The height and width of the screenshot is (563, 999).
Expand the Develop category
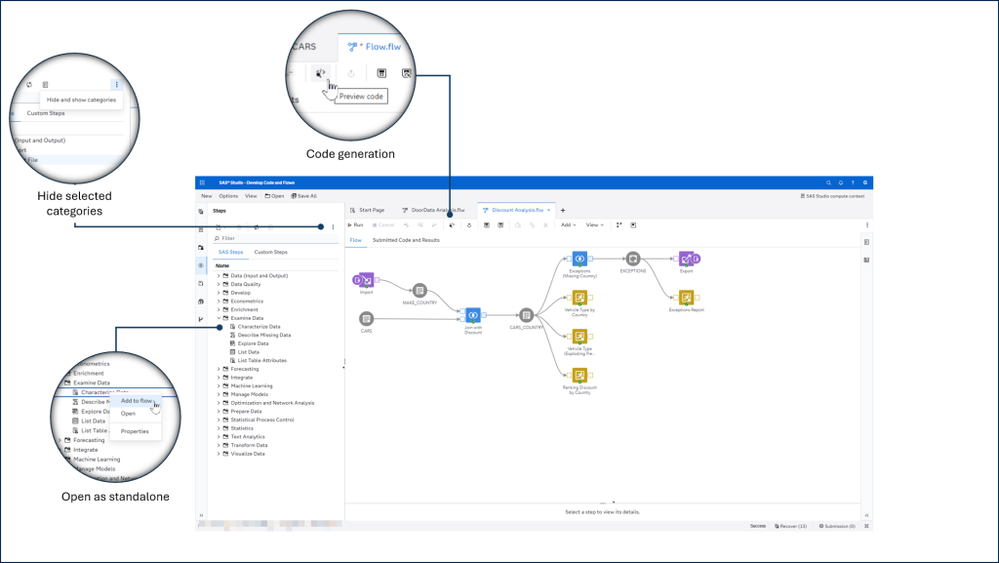(x=219, y=293)
